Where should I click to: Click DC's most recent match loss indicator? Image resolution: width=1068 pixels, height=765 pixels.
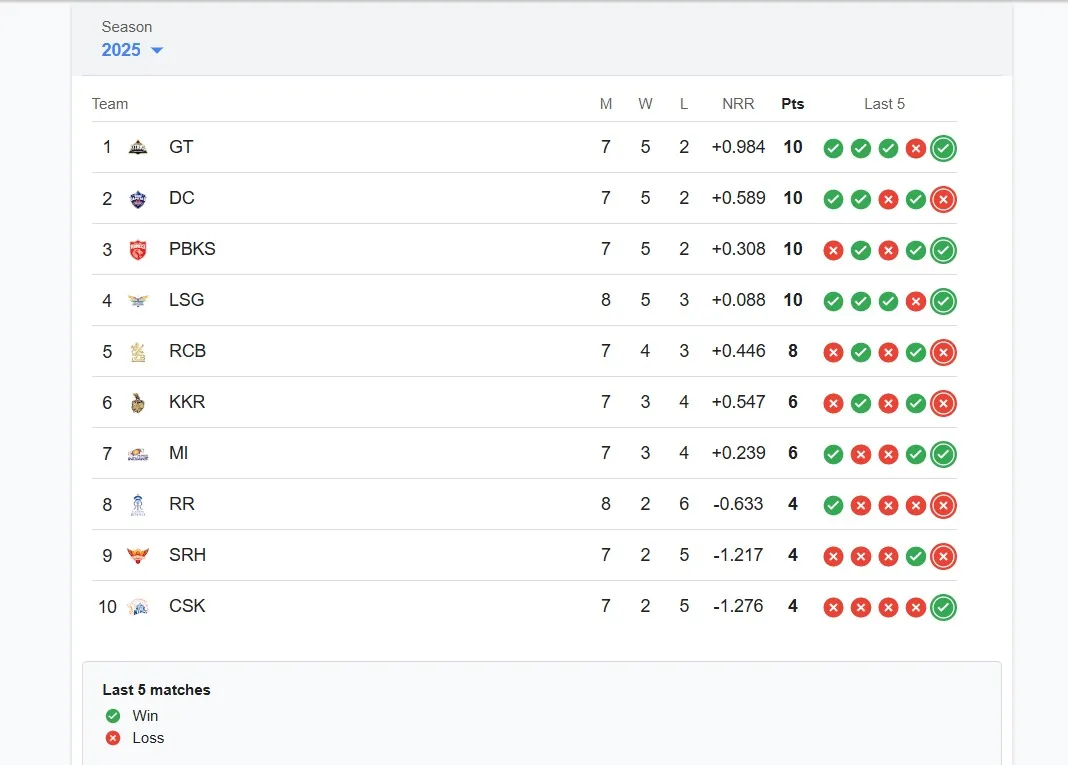tap(943, 200)
